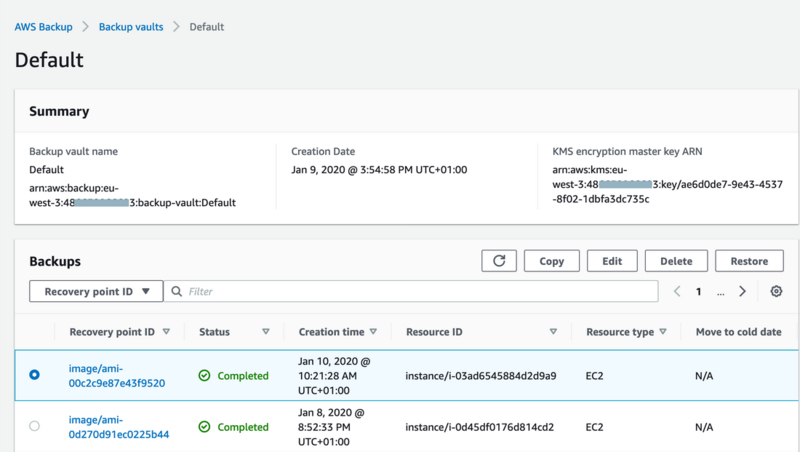Sort by Resource ID column arrow

(553, 332)
